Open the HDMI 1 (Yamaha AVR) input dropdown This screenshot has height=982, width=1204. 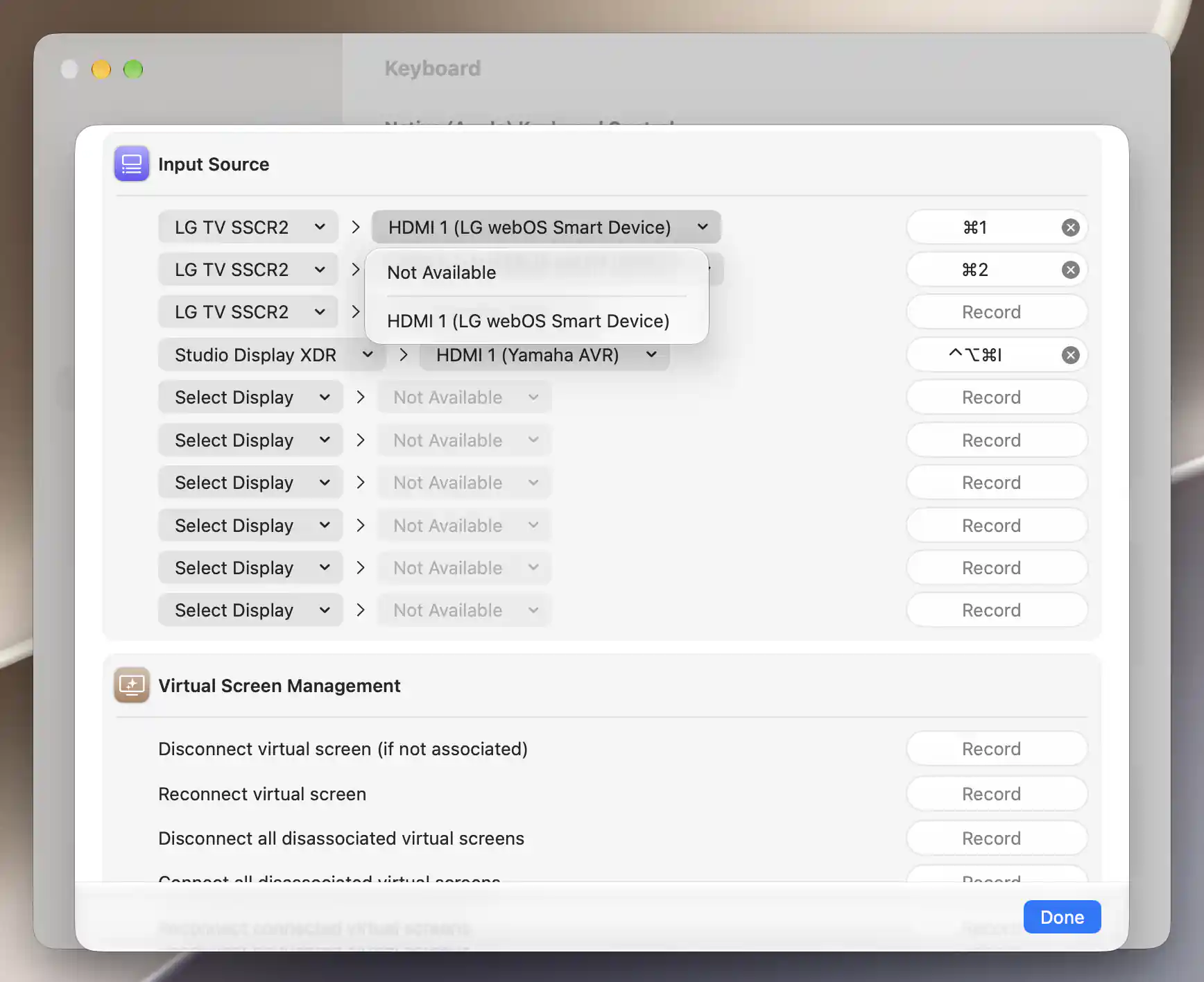click(x=545, y=355)
